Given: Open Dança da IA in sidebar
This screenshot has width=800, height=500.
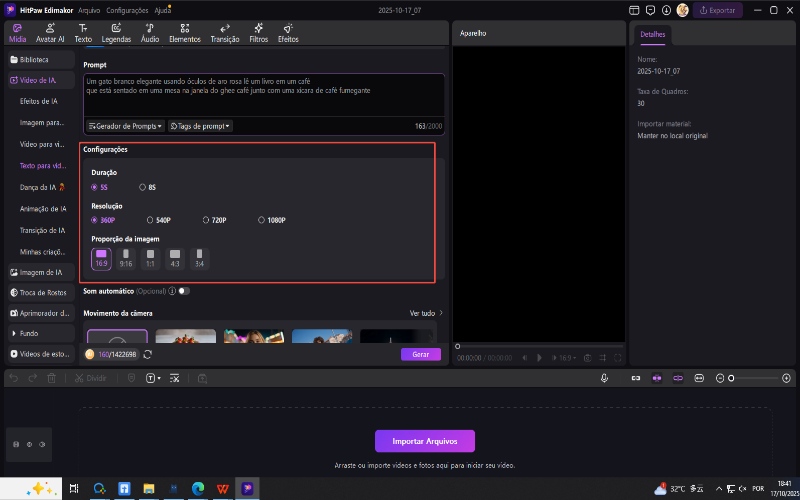Looking at the screenshot, I should point(42,187).
